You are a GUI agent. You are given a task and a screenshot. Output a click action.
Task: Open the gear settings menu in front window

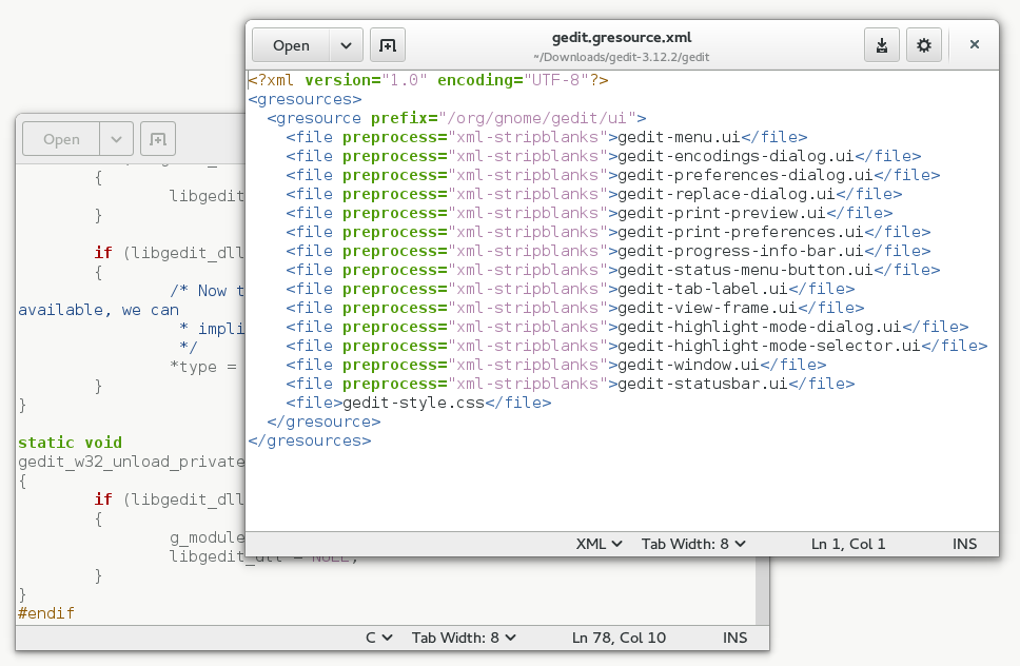tap(924, 45)
